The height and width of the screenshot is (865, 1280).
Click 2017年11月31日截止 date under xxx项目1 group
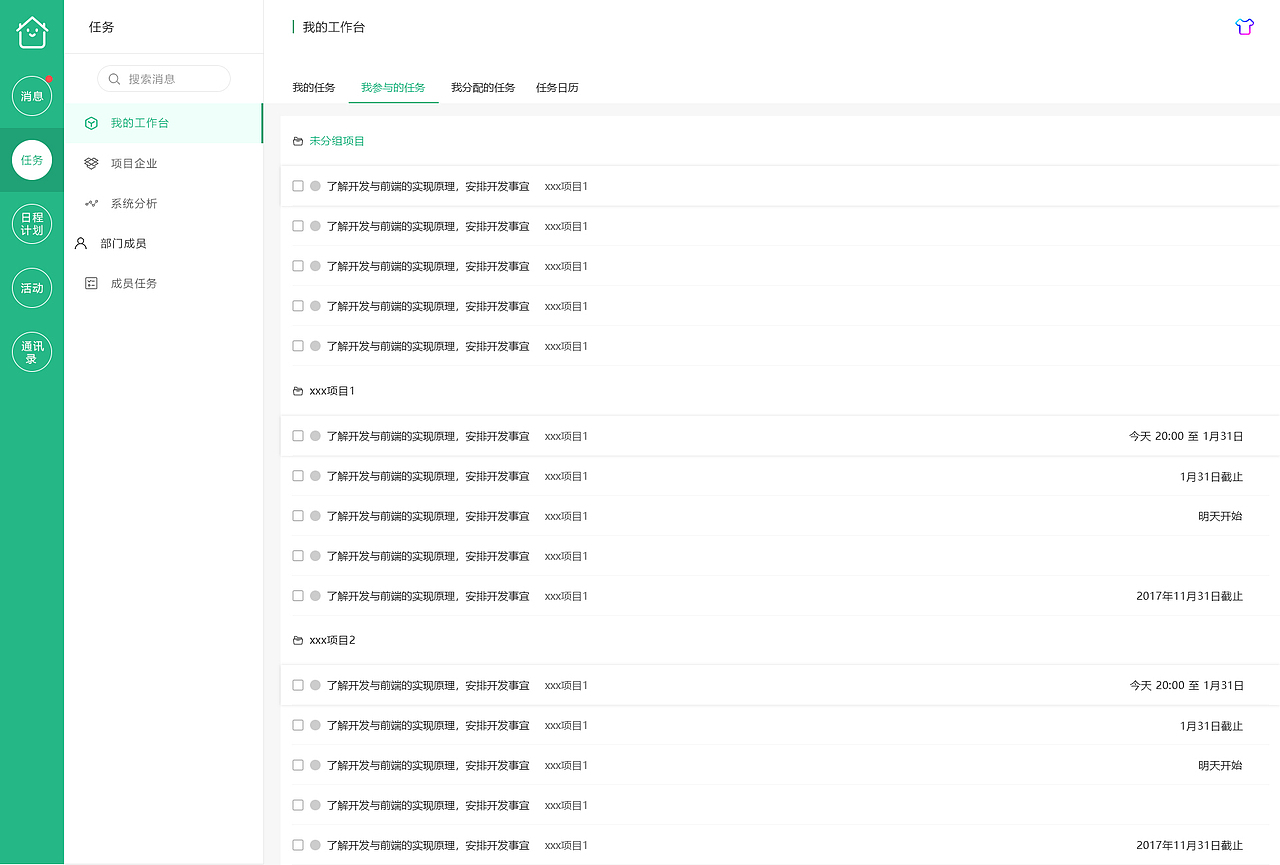pos(1189,596)
